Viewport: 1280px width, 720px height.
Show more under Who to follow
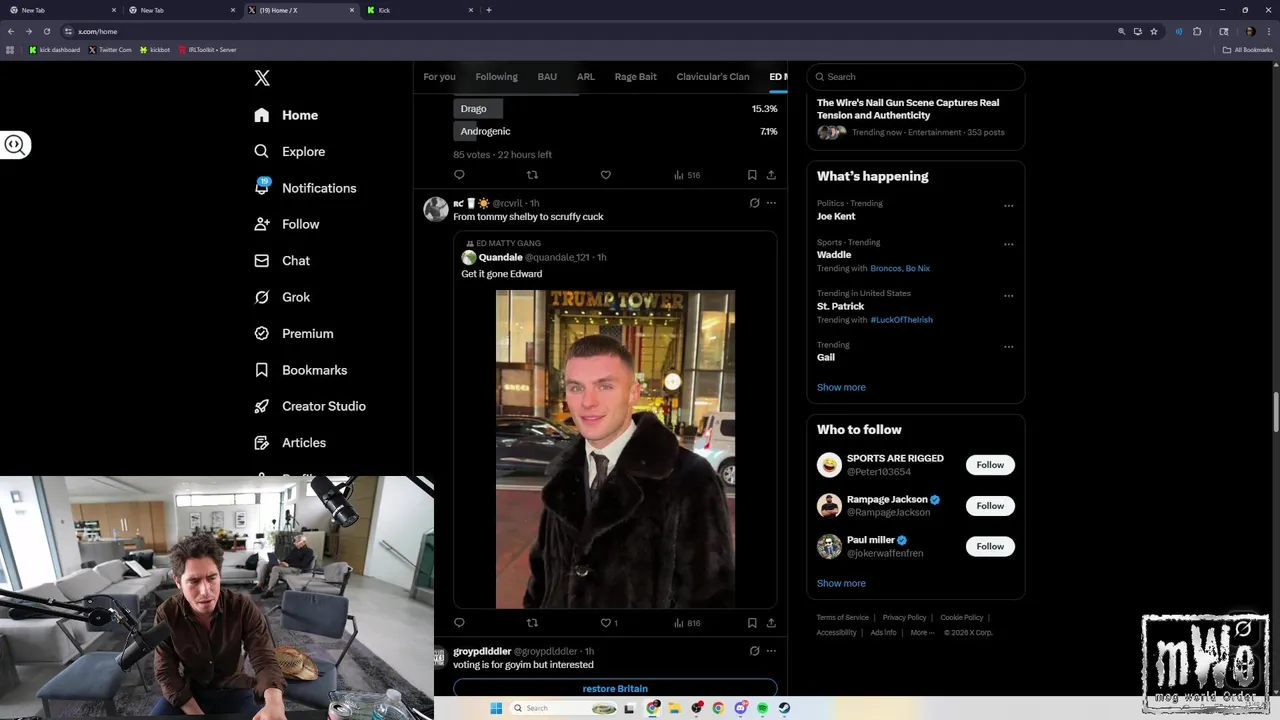(x=841, y=583)
